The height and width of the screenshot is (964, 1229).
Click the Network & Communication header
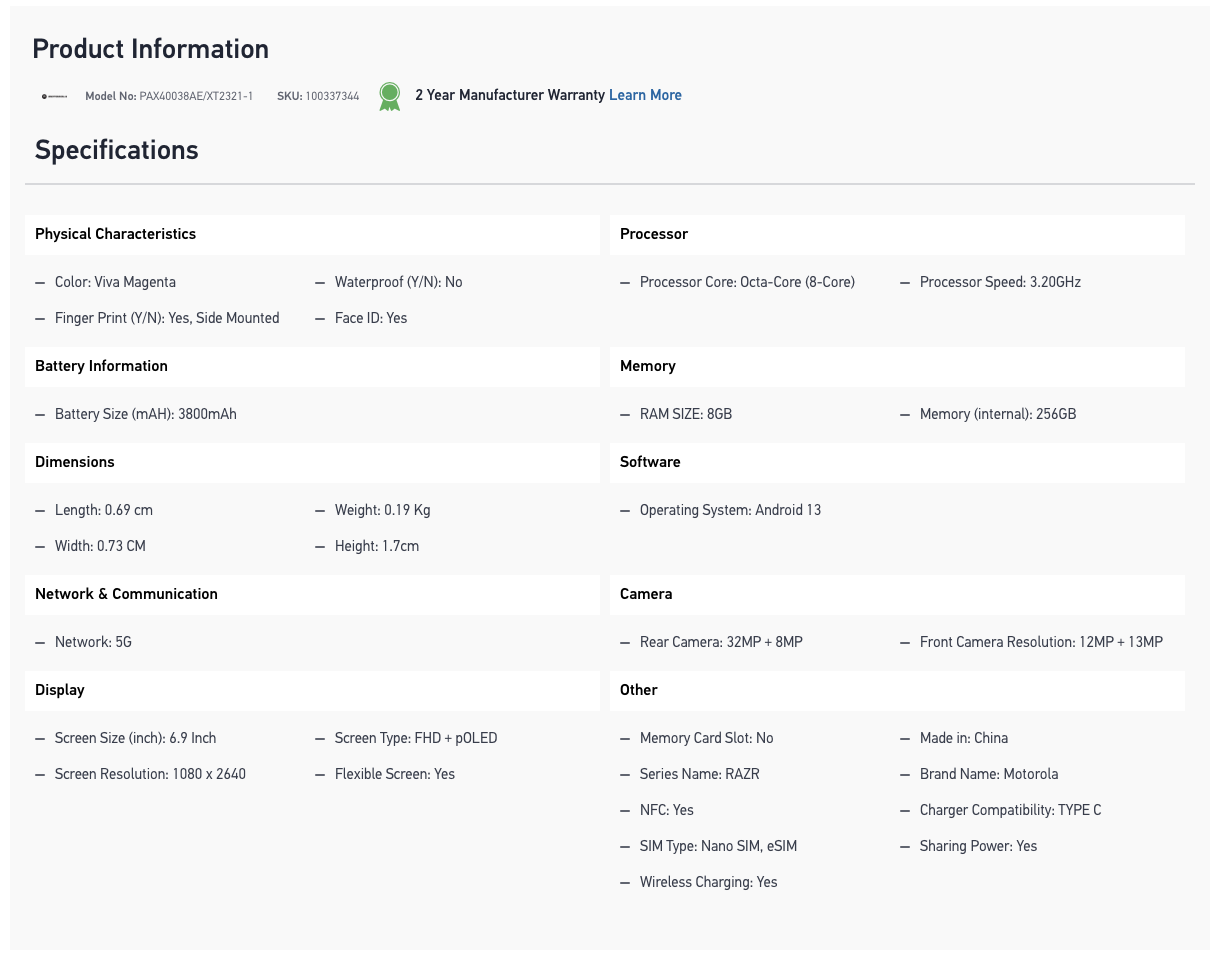pos(126,594)
